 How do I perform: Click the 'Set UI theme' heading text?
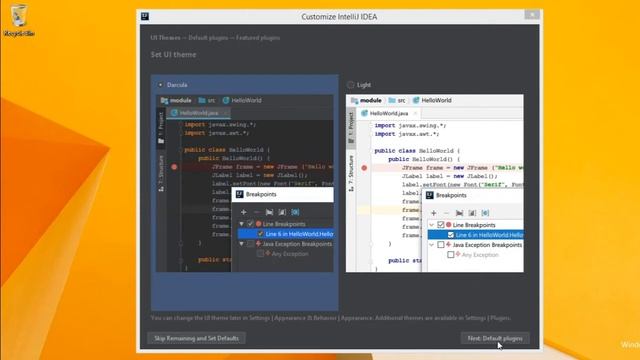[x=173, y=55]
